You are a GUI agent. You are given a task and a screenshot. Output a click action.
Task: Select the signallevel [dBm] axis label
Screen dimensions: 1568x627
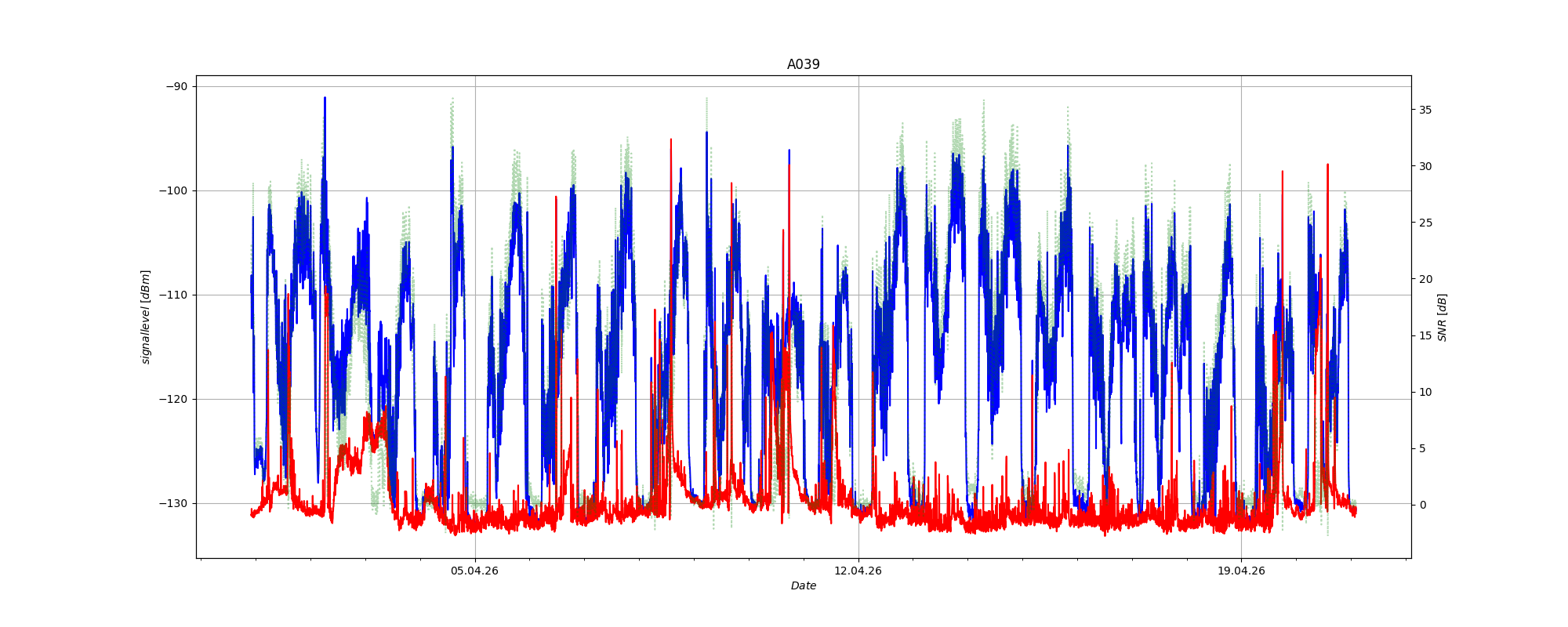click(146, 317)
